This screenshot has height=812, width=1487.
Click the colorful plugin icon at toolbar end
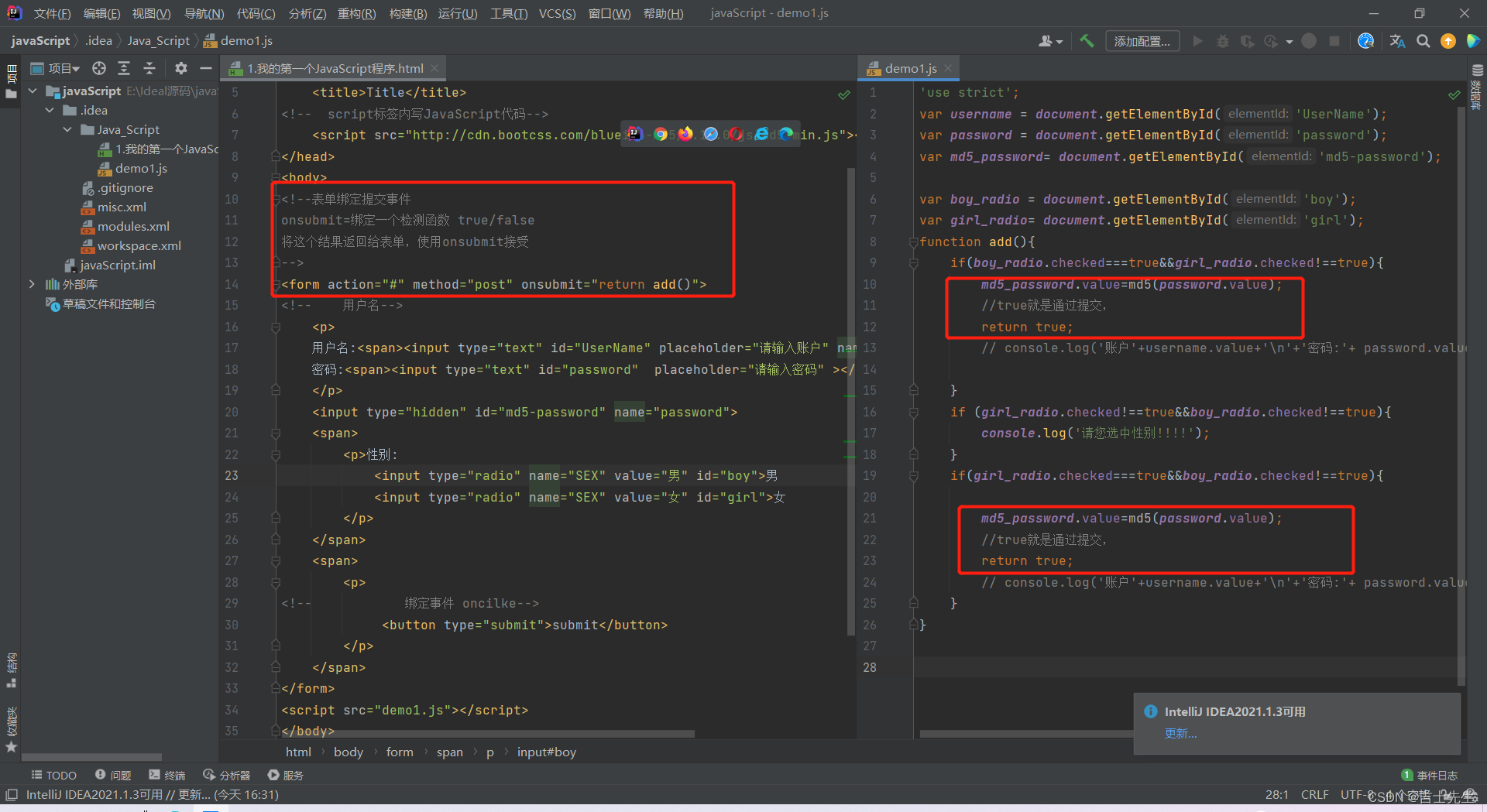pos(1473,41)
